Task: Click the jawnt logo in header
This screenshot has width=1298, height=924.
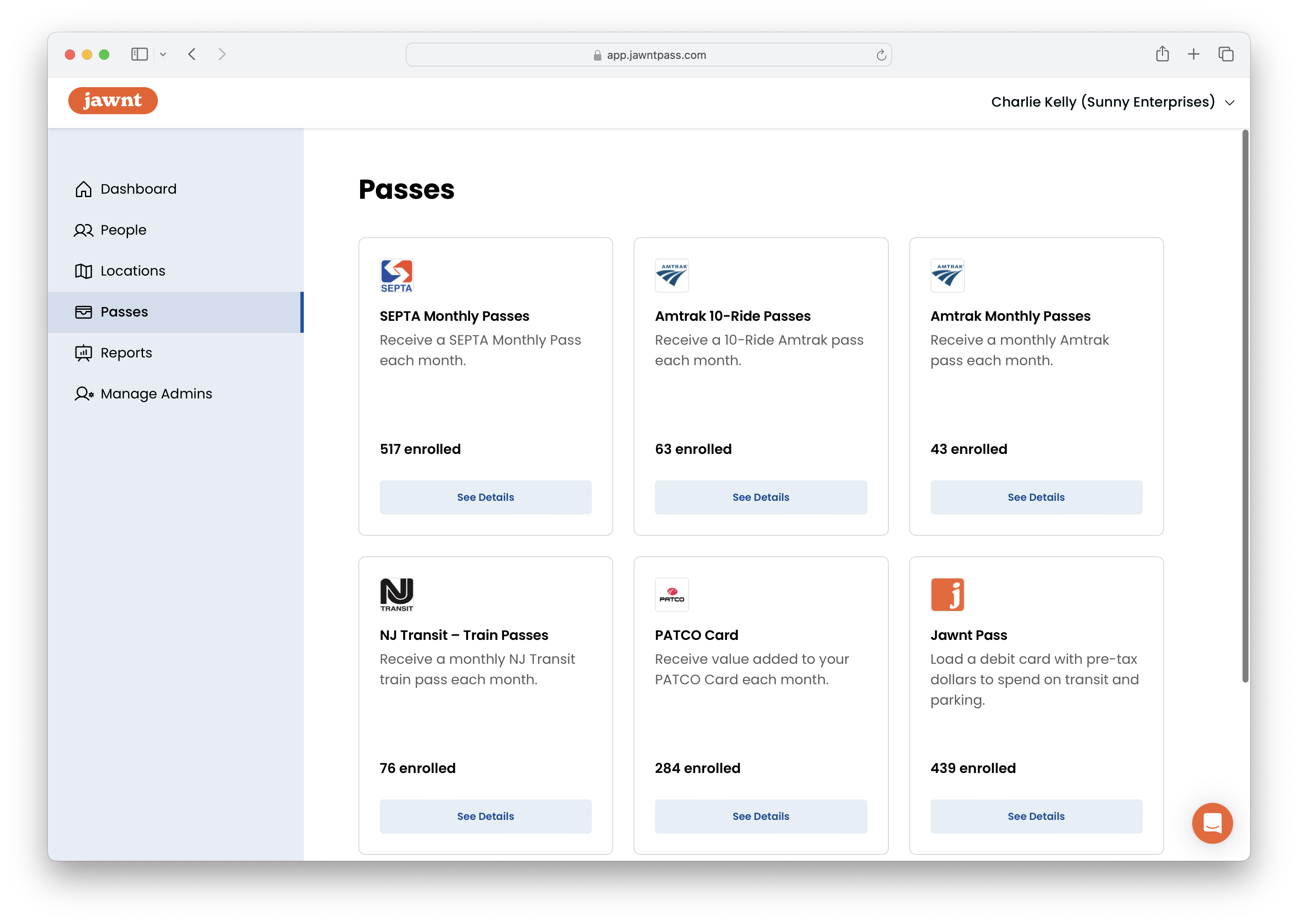Action: pos(113,101)
